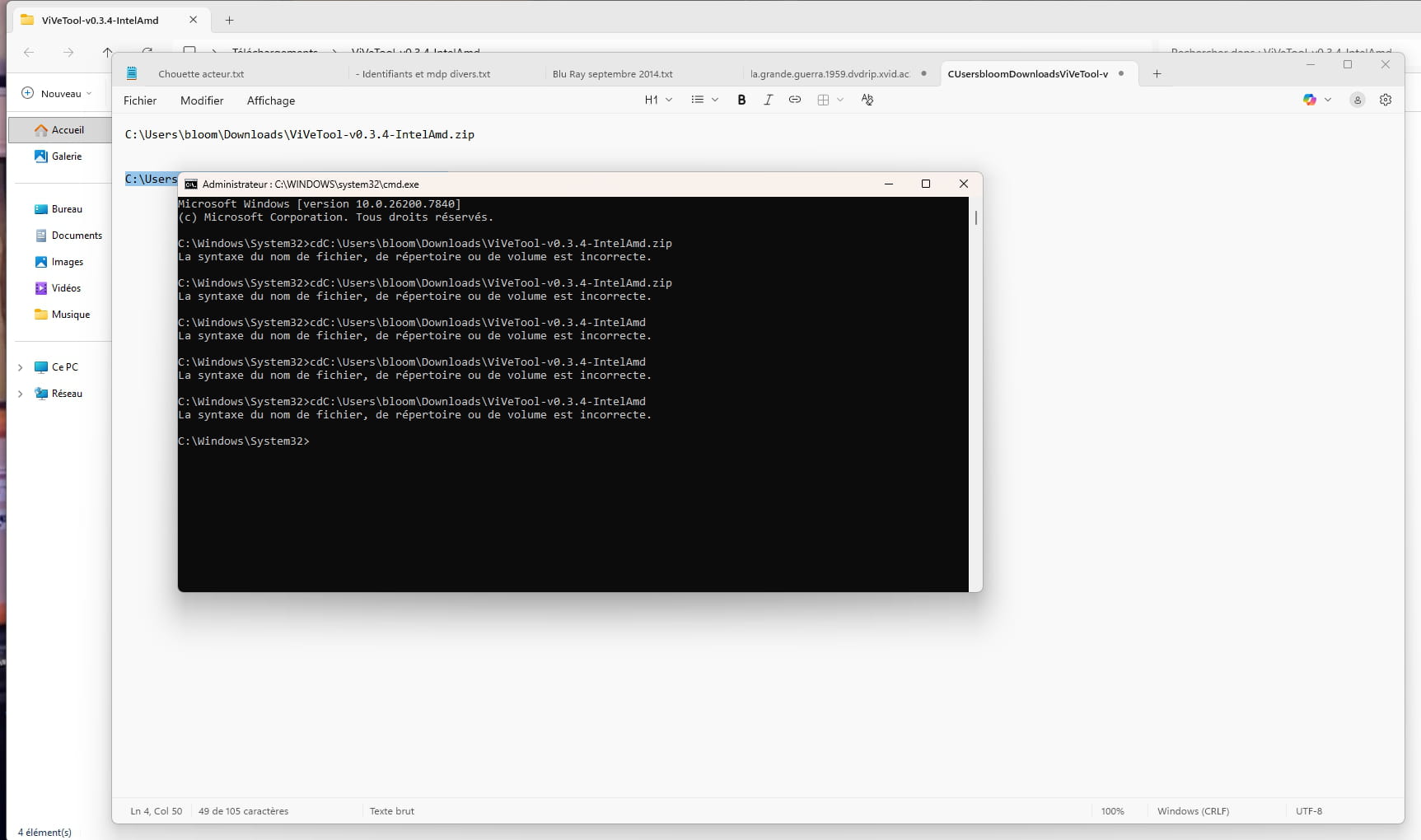
Task: Go forward in File Explorer
Action: pos(68,52)
